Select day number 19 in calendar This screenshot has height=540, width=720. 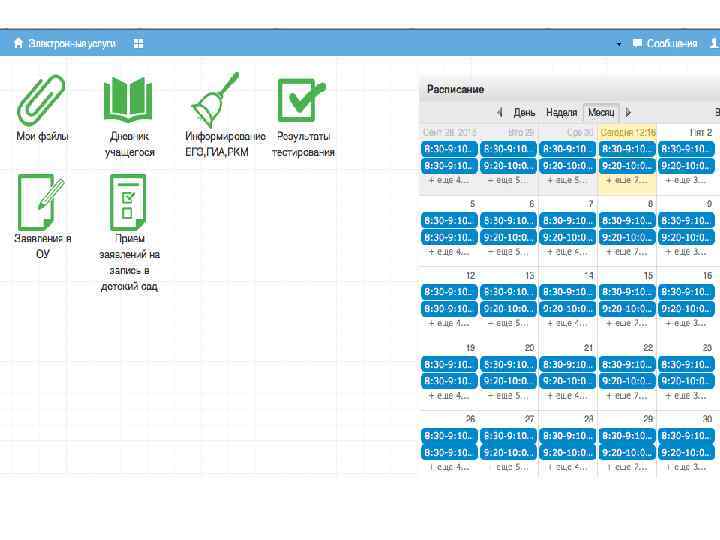(x=470, y=348)
